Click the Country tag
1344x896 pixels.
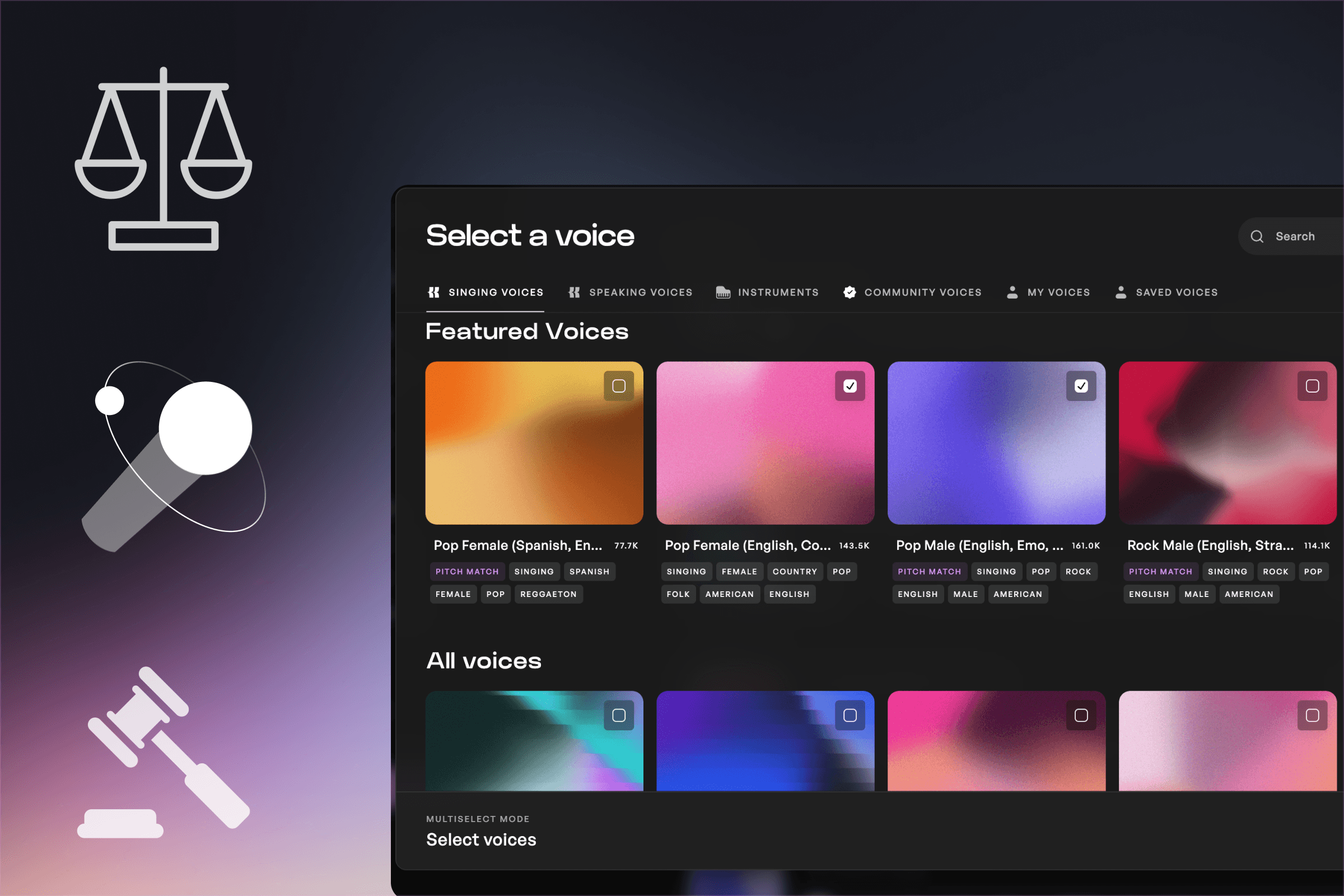pyautogui.click(x=795, y=572)
